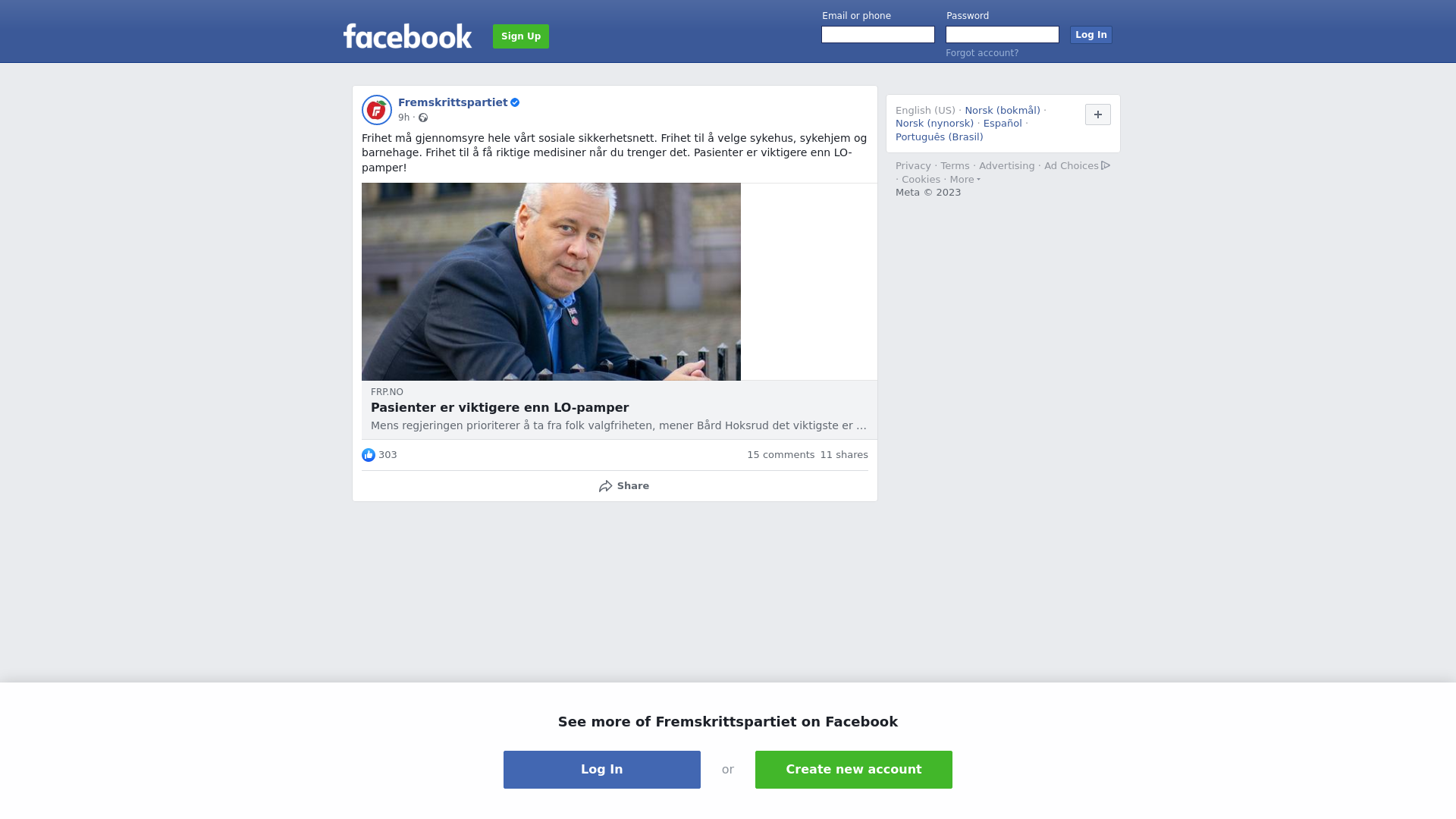Click the header Log In button
This screenshot has height=819, width=1456.
pos(1091,35)
